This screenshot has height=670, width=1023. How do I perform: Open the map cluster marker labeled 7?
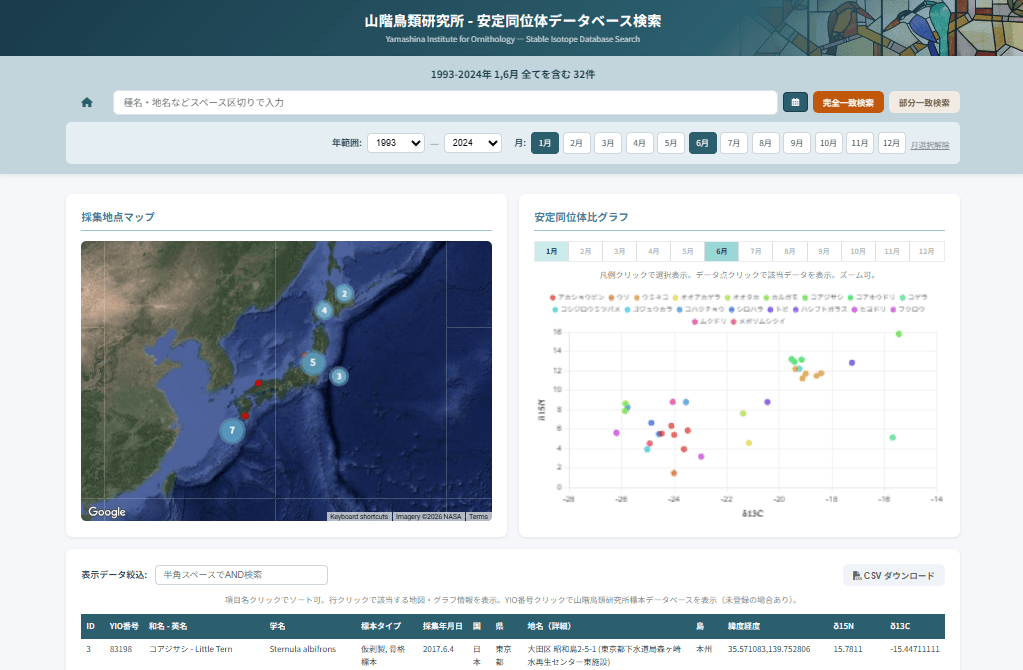click(232, 431)
